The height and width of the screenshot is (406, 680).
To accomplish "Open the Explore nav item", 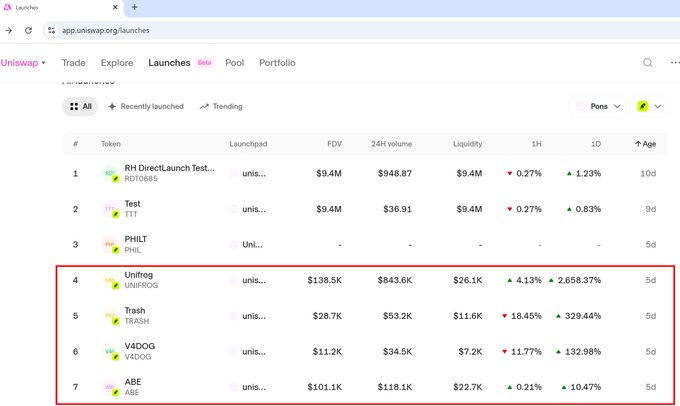I will tap(117, 63).
